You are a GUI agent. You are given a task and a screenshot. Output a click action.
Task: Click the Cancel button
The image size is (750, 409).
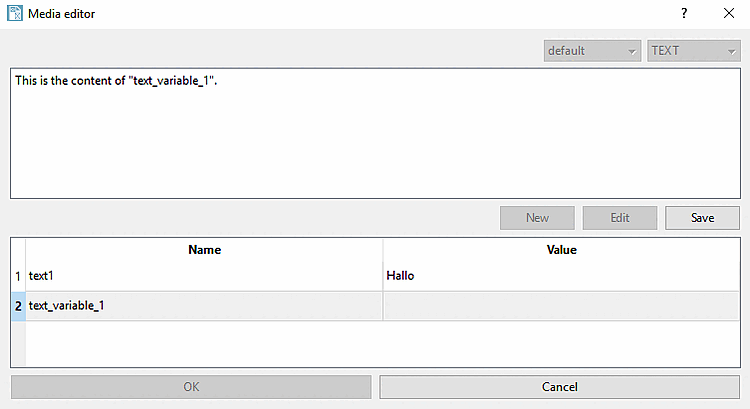(560, 387)
